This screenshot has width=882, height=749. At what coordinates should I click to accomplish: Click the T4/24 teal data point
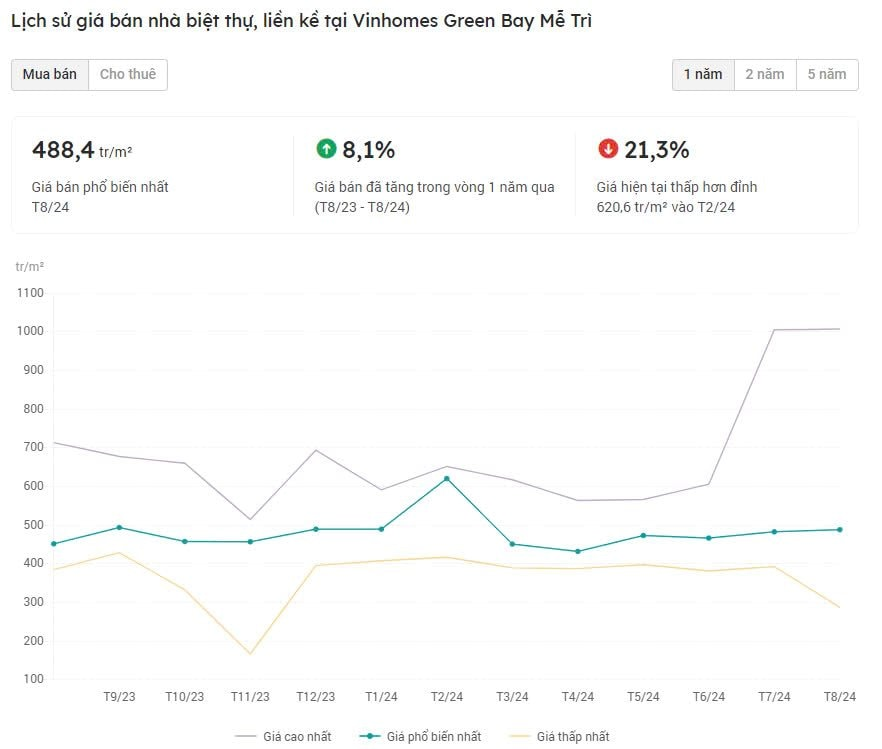pyautogui.click(x=577, y=552)
